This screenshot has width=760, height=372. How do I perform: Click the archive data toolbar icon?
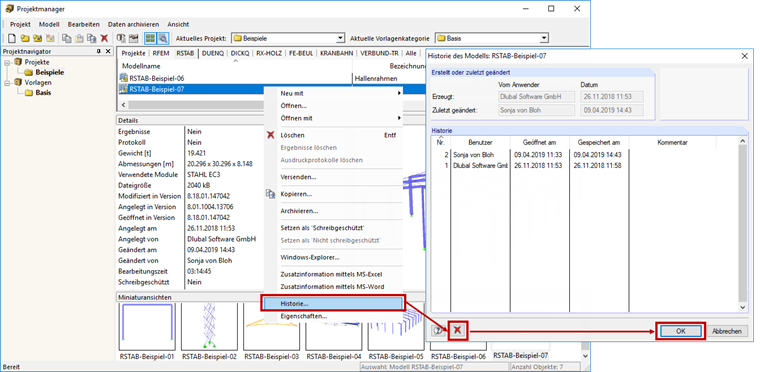coord(122,38)
